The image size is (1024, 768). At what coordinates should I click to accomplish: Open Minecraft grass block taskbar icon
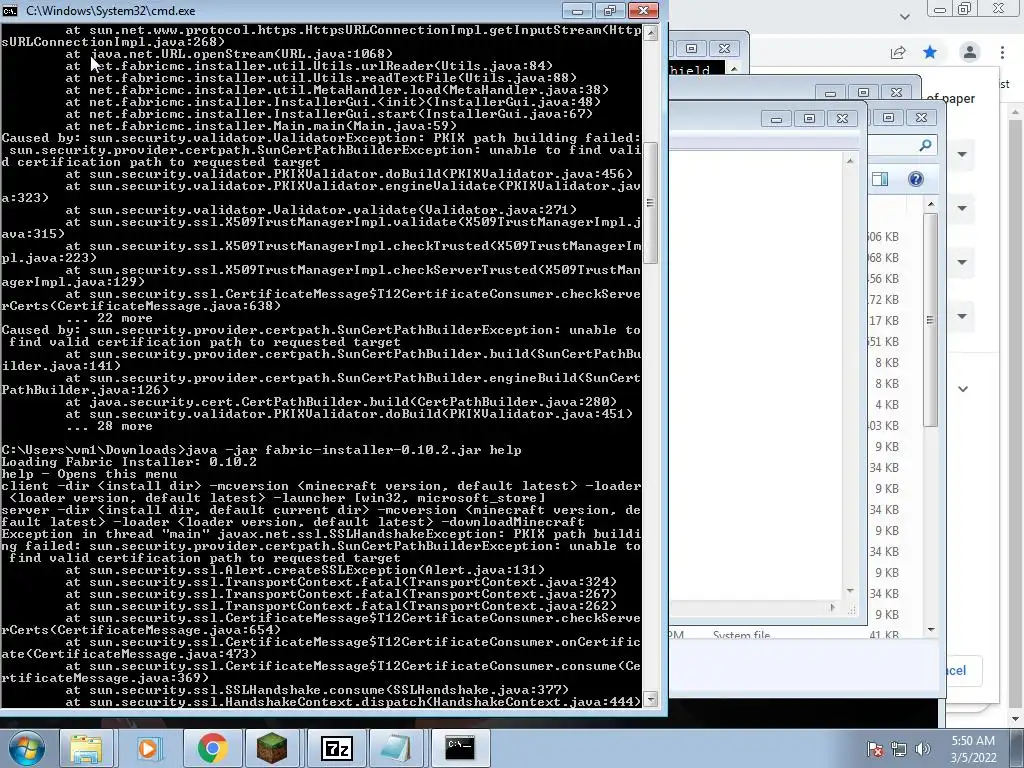[x=272, y=748]
